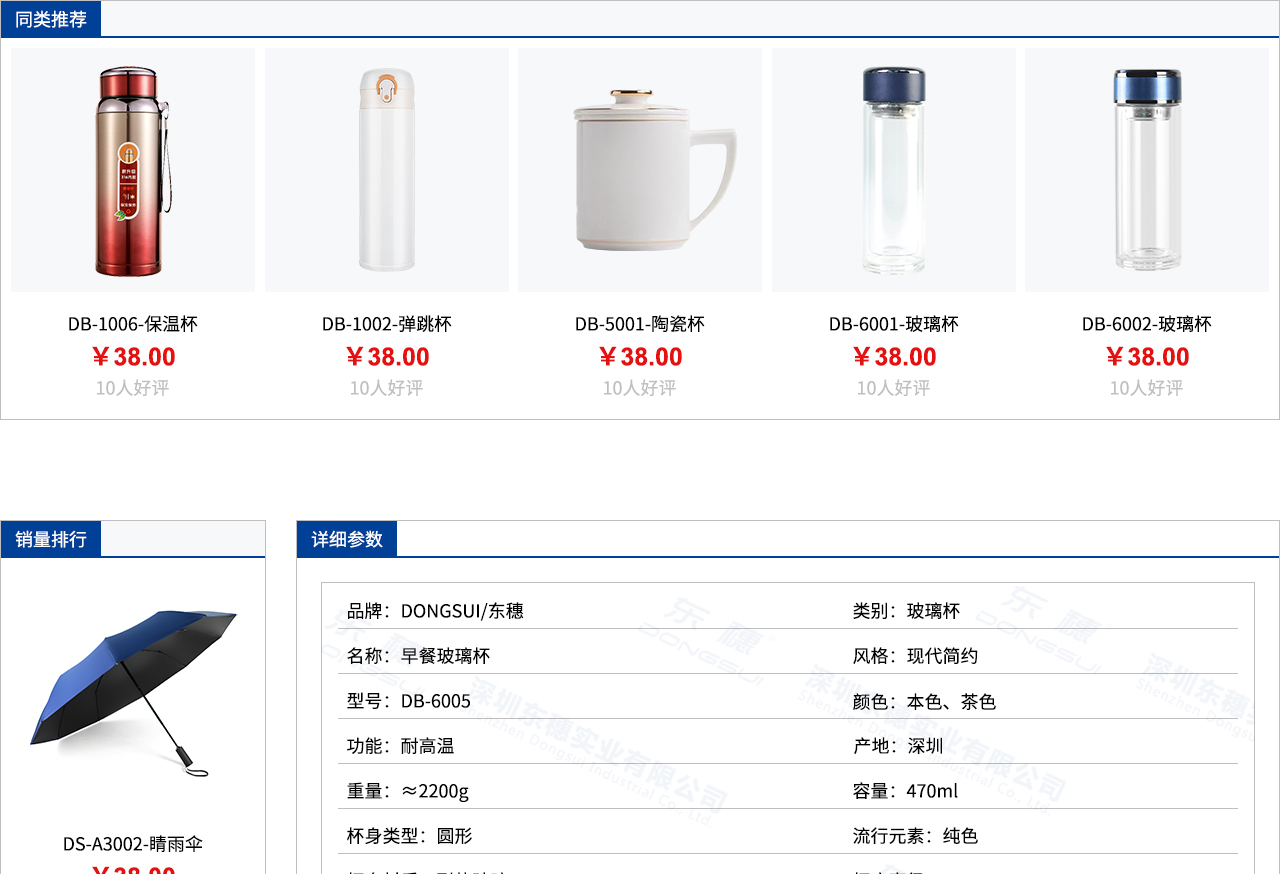The image size is (1280, 874).
Task: Click the DB-6002-玻璃杯 product title
Action: coord(1147,324)
